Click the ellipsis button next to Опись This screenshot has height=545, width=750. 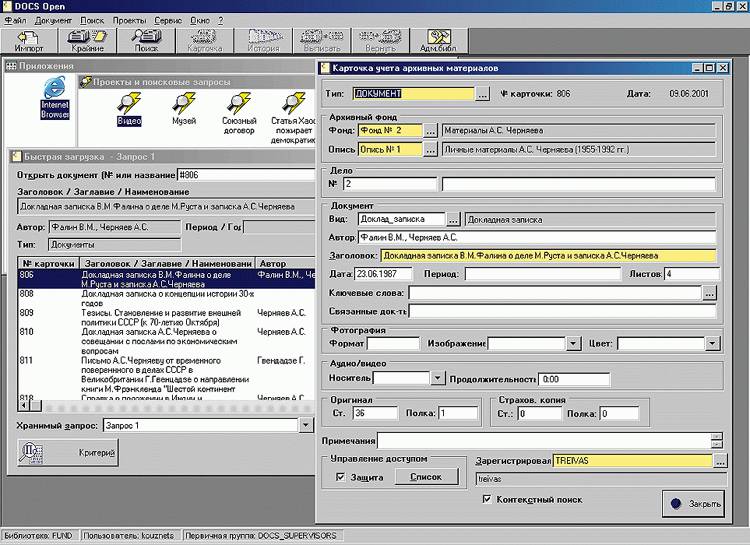[x=430, y=150]
